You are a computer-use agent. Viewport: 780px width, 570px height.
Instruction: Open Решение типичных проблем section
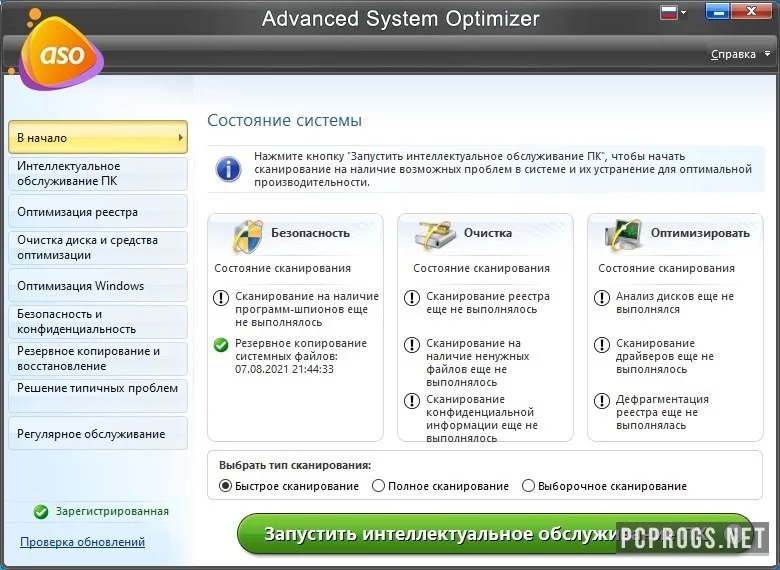click(x=98, y=395)
